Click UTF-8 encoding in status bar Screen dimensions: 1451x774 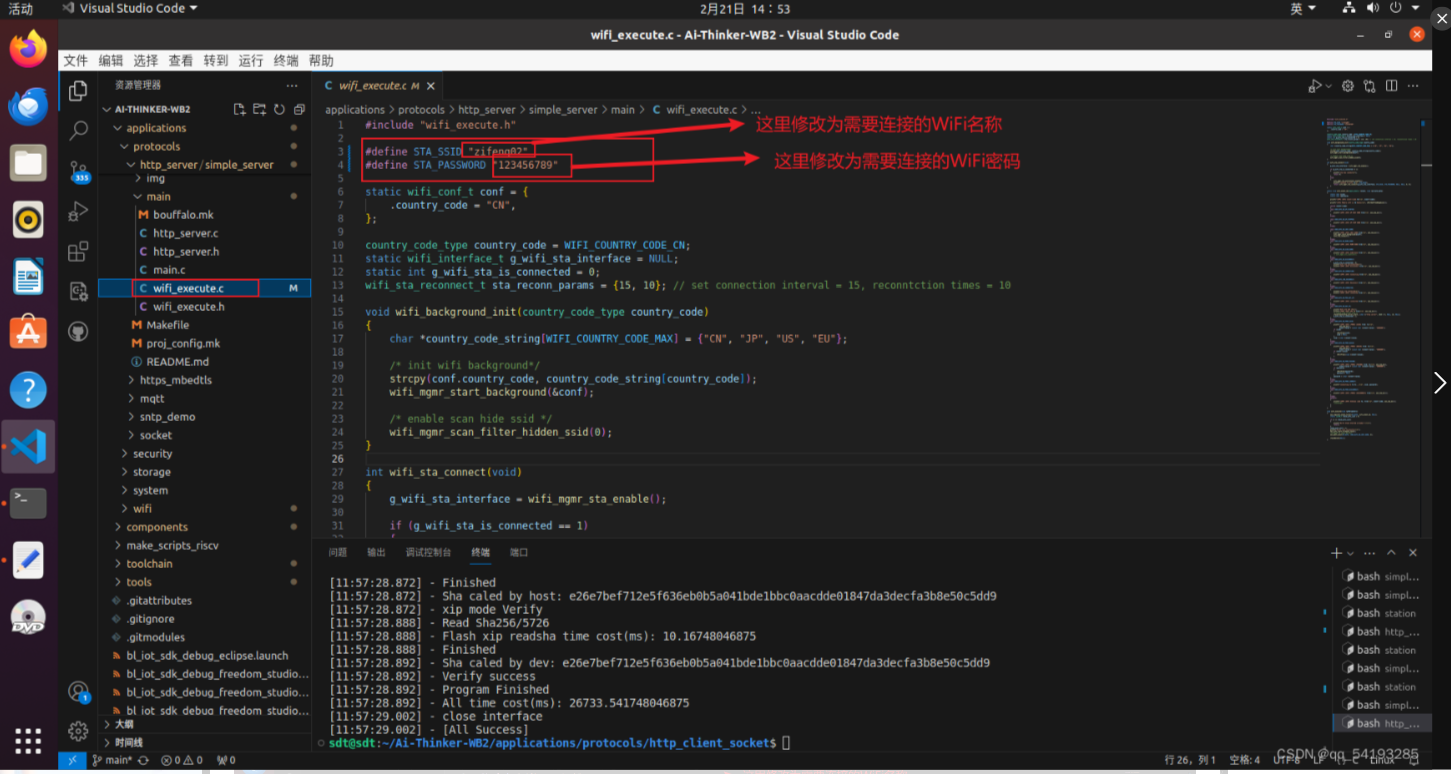click(1288, 760)
